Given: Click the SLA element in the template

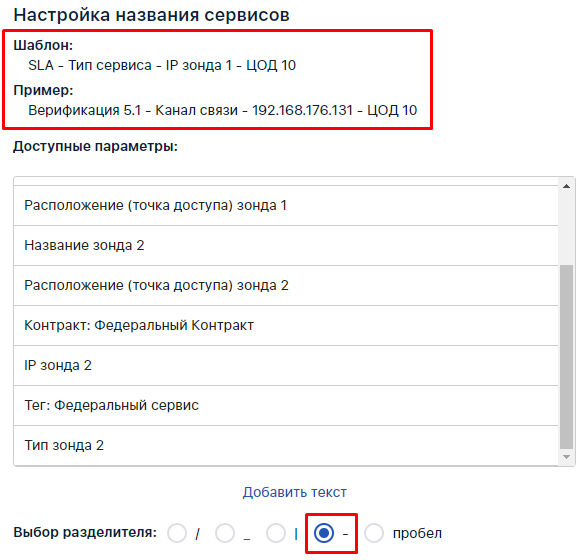Looking at the screenshot, I should click(x=41, y=65).
